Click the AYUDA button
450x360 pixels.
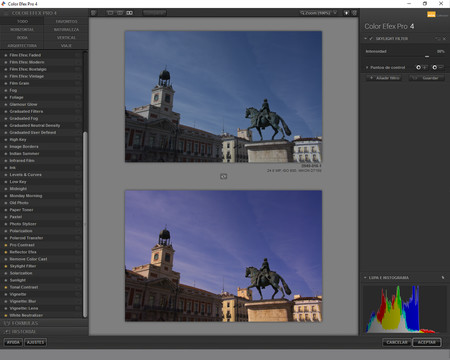(13, 342)
